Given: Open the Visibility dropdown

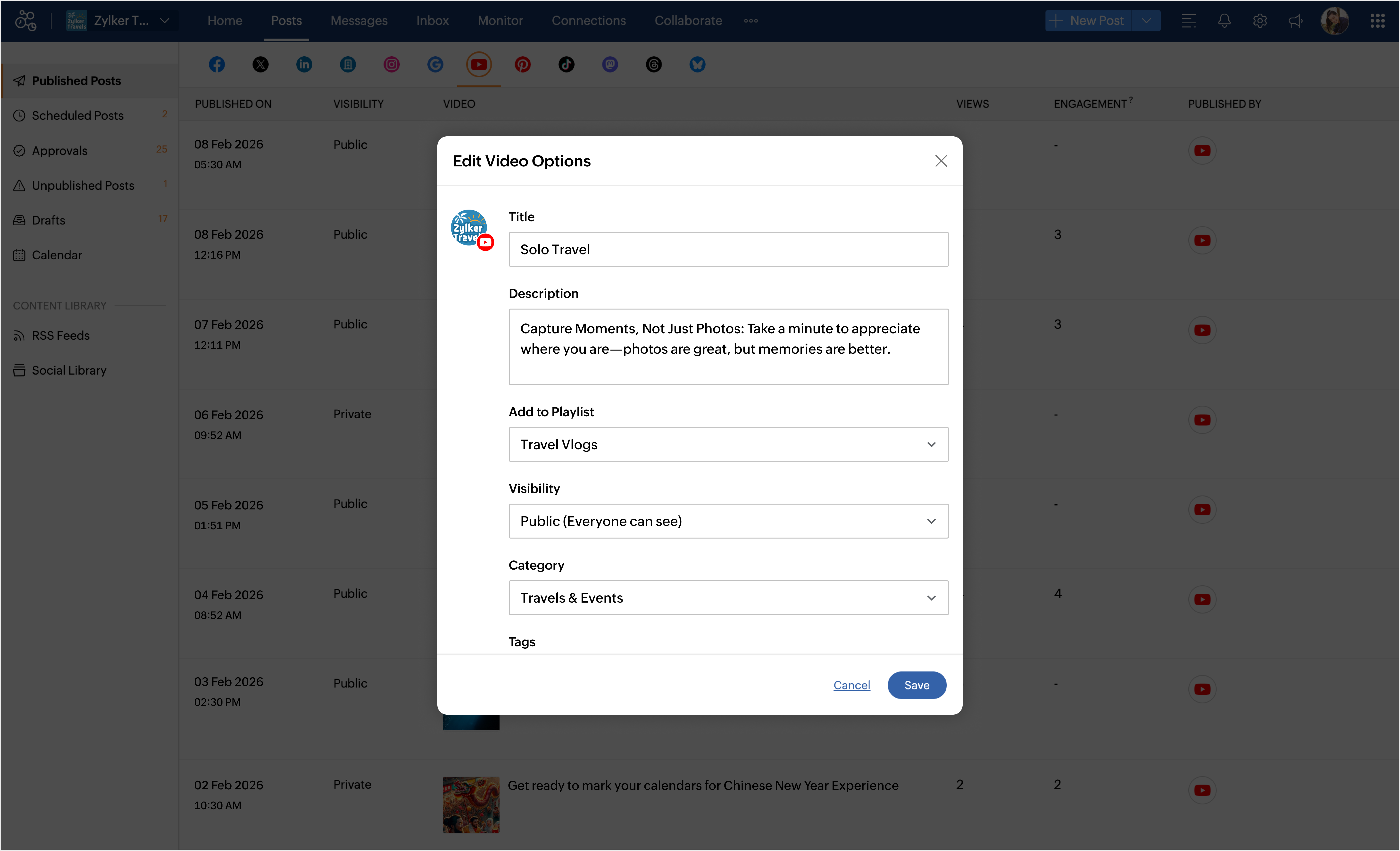Looking at the screenshot, I should [x=728, y=521].
